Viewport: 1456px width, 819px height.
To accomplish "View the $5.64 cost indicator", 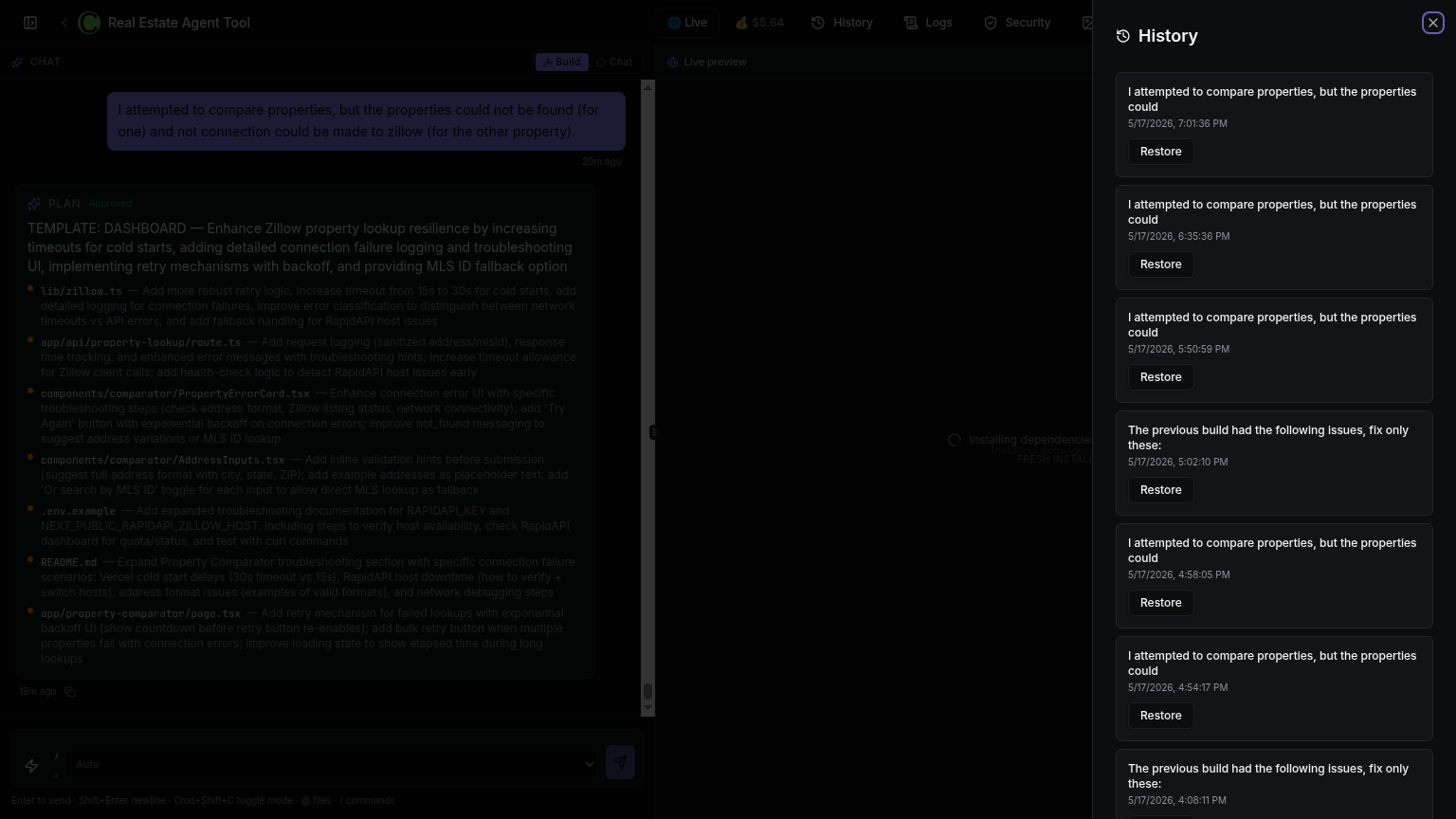I will coord(760,23).
